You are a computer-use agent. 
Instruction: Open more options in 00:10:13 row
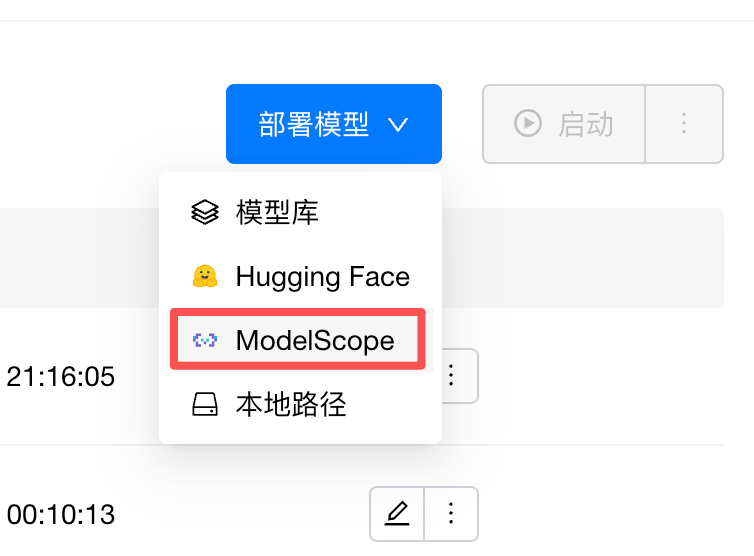tap(451, 514)
